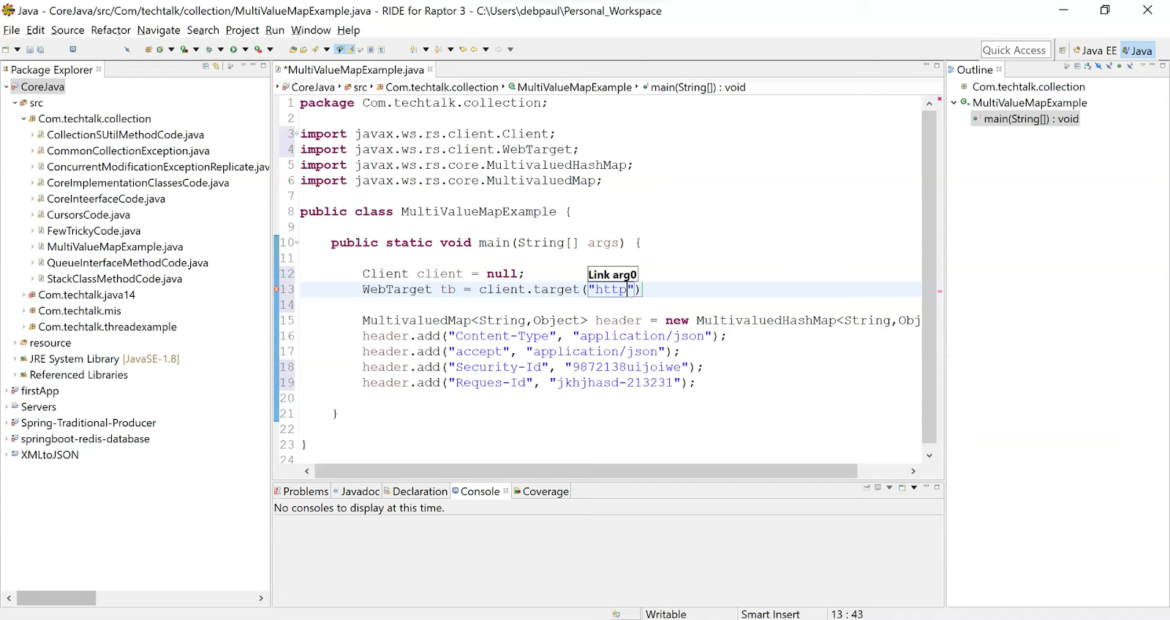Open the Run button dropdown arrow
Screen dimensions: 1170x620
pos(245,49)
